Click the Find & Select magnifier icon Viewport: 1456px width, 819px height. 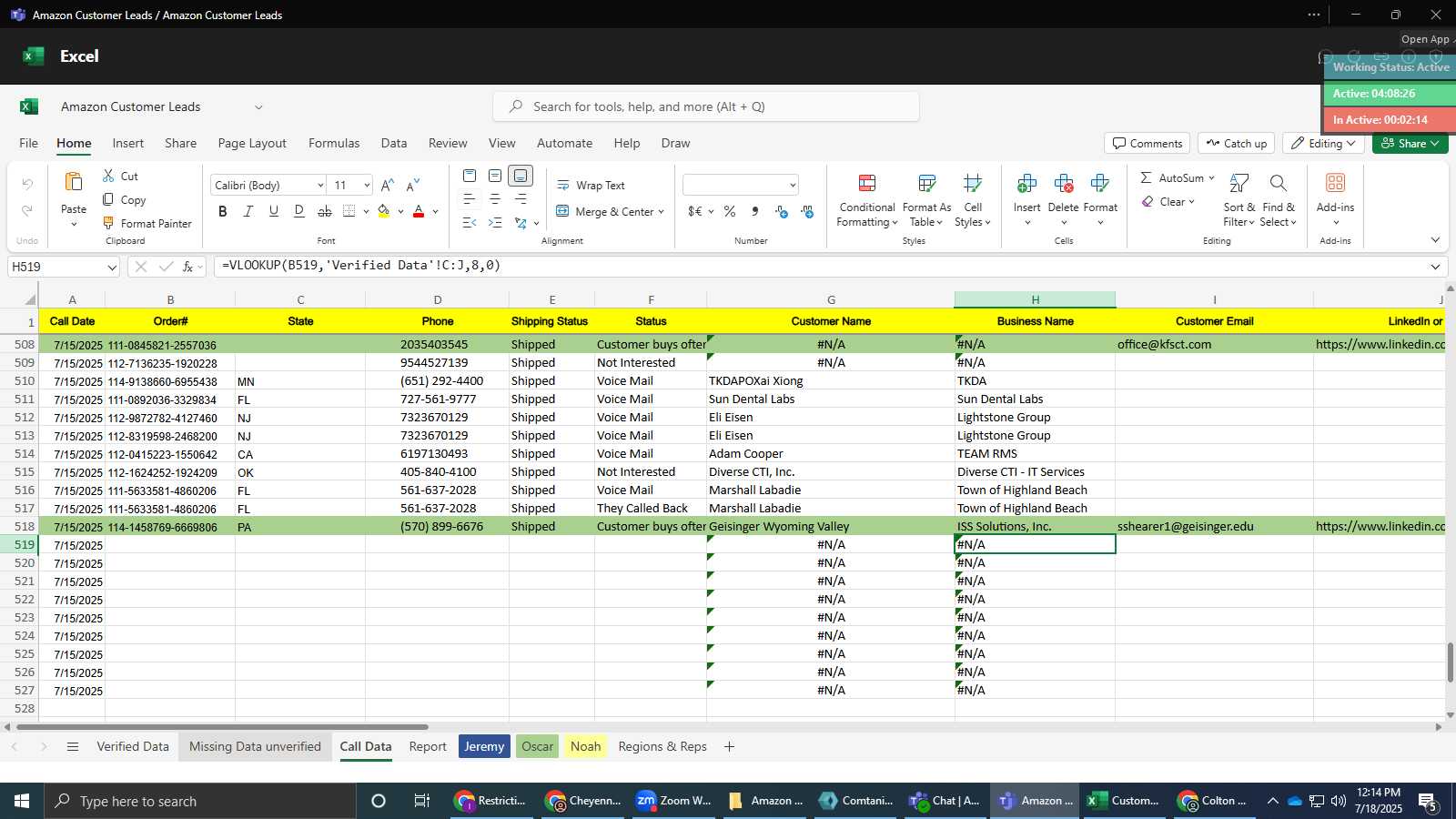[x=1278, y=184]
